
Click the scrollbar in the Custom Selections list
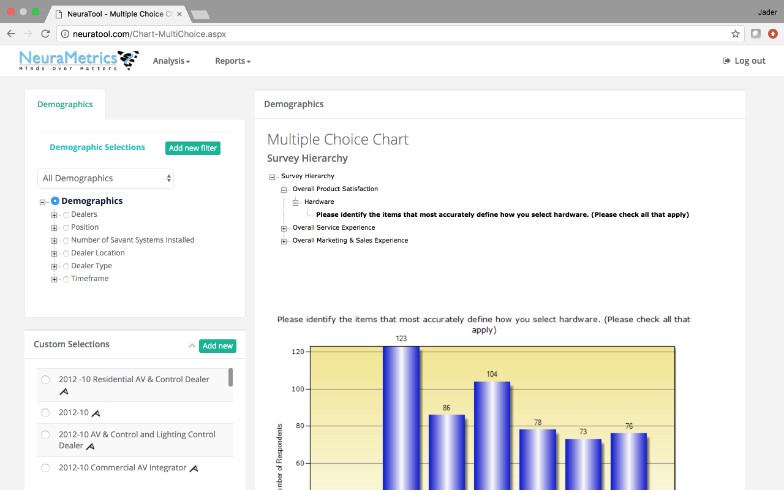[x=230, y=377]
